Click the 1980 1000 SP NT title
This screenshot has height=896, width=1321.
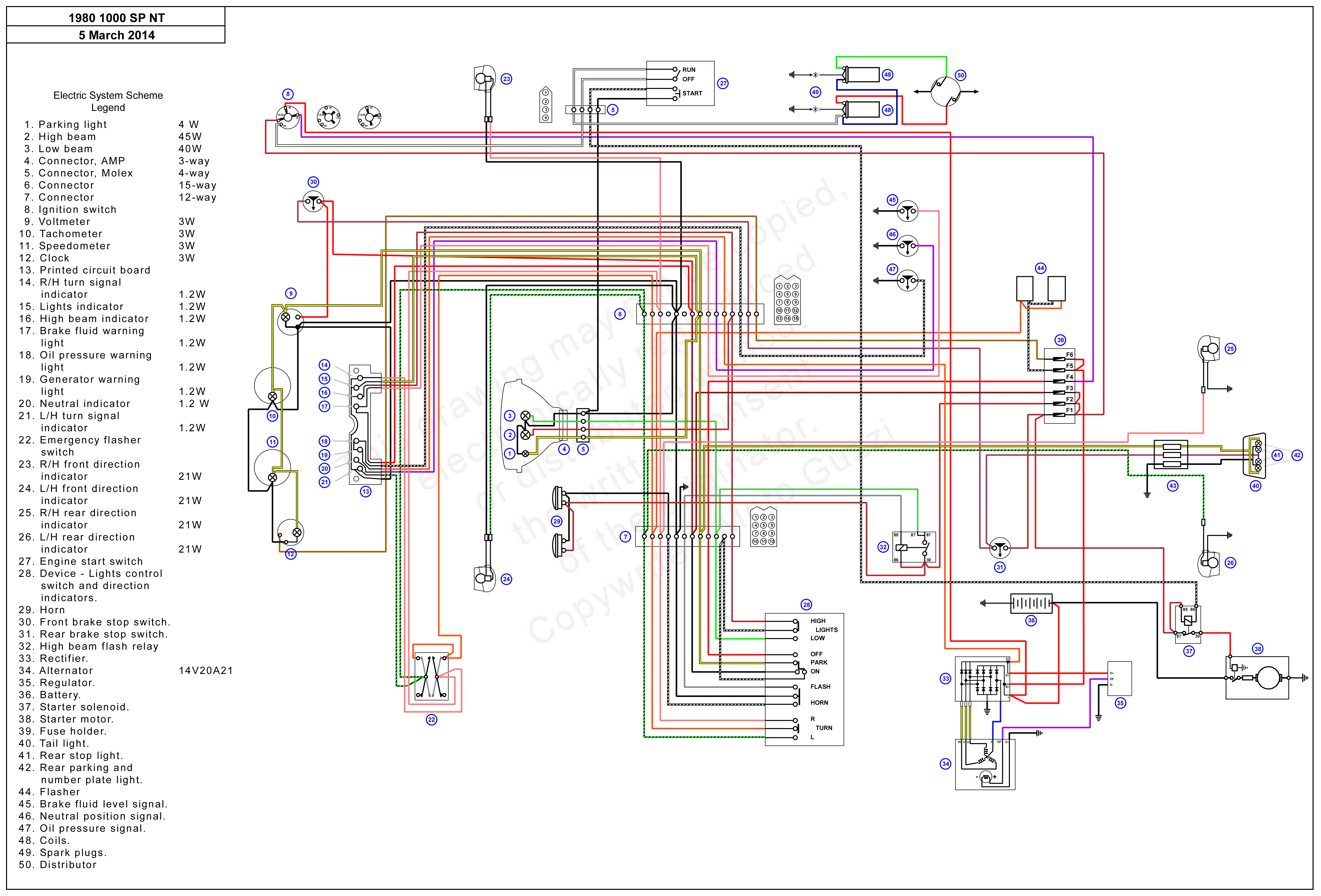click(x=116, y=18)
